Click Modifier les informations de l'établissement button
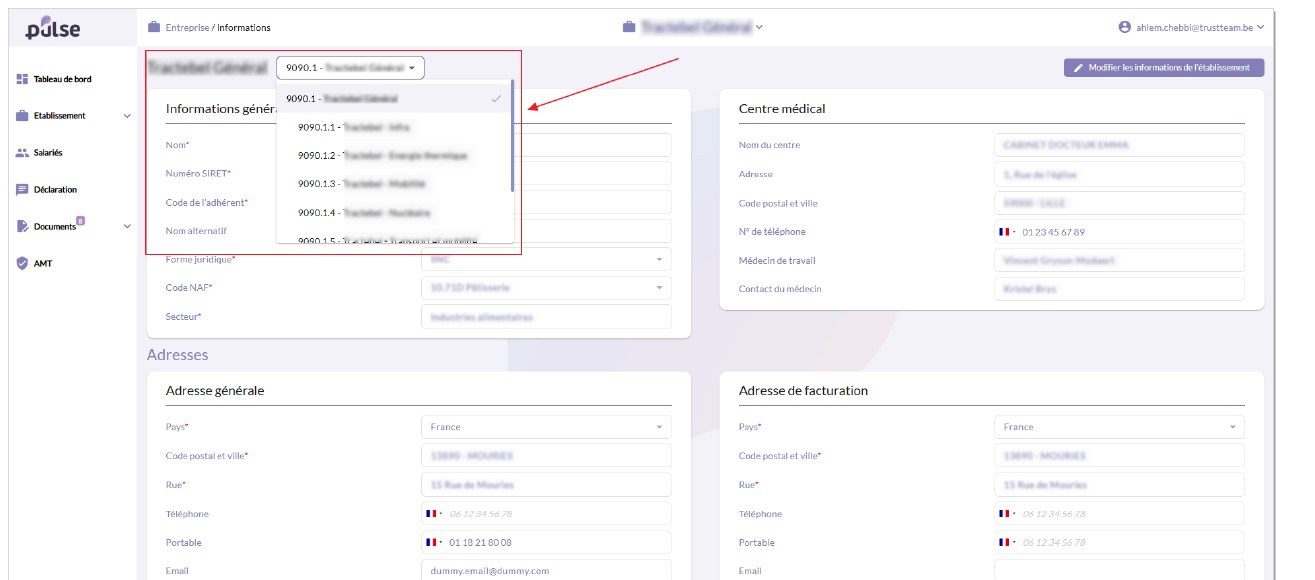The height and width of the screenshot is (580, 1315). click(x=1164, y=68)
